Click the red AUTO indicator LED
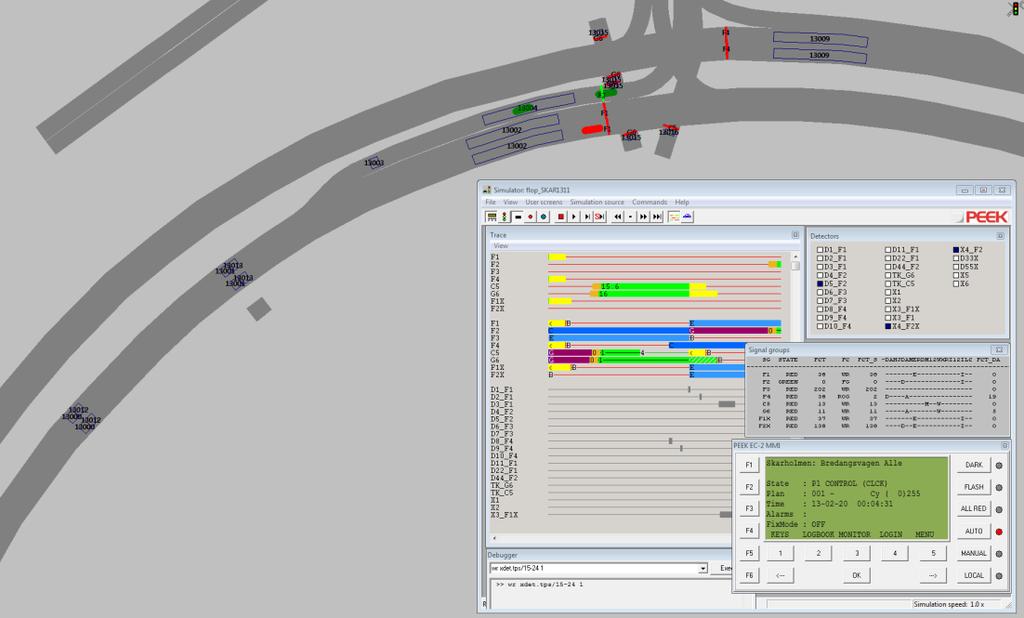The width and height of the screenshot is (1024, 618). pyautogui.click(x=999, y=532)
